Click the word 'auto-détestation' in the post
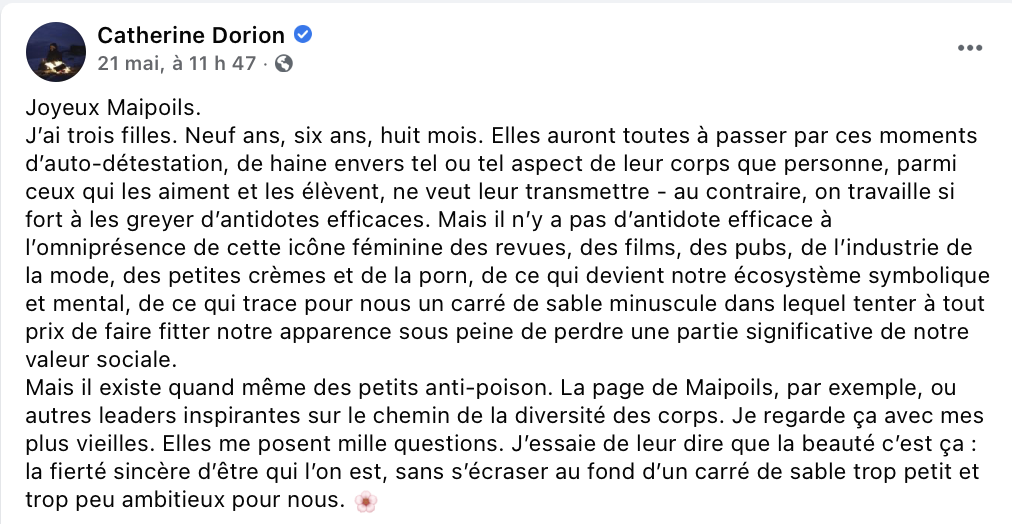Screen dimensions: 1012x524 pyautogui.click(x=131, y=164)
